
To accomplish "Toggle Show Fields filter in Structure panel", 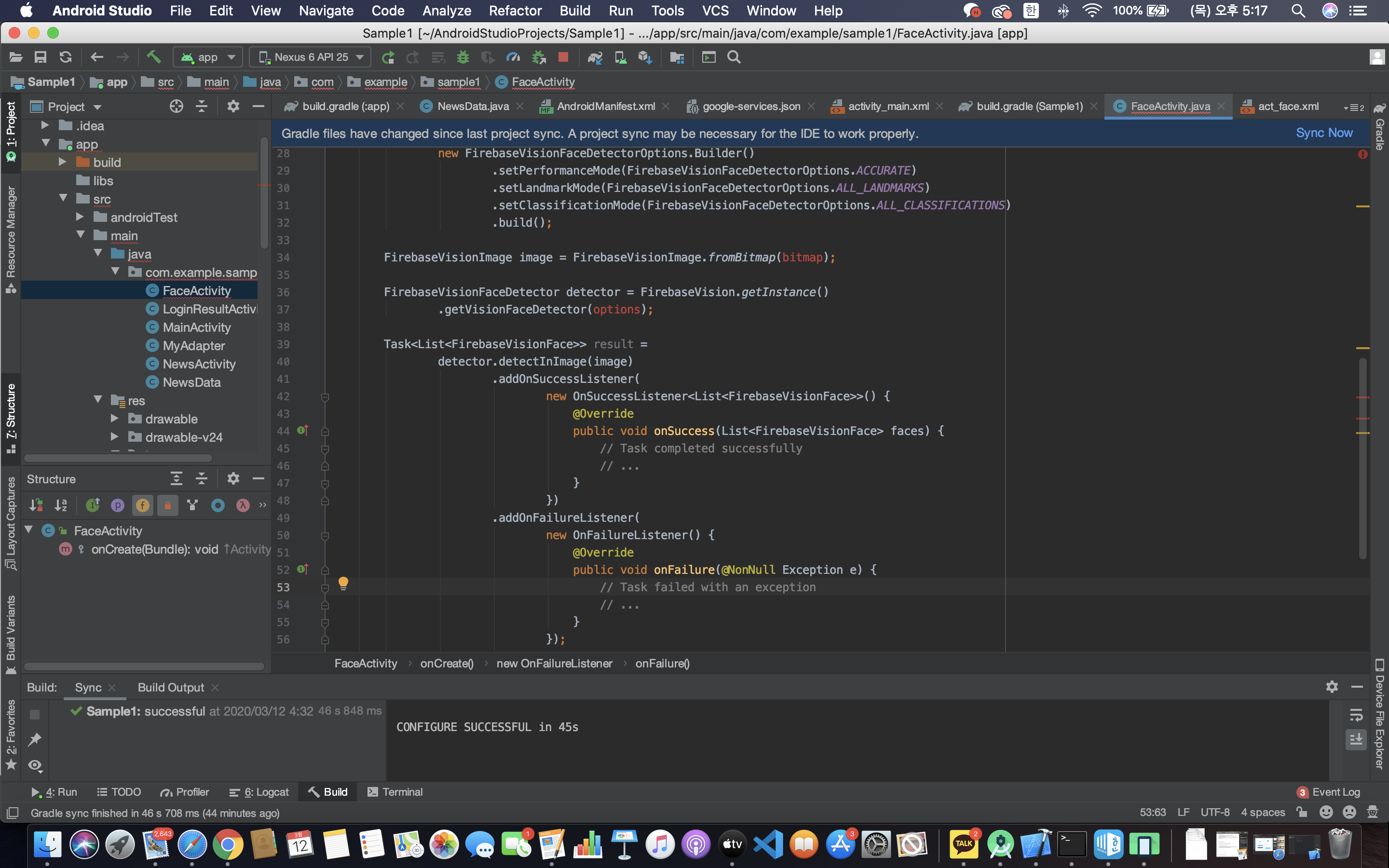I will tap(142, 505).
